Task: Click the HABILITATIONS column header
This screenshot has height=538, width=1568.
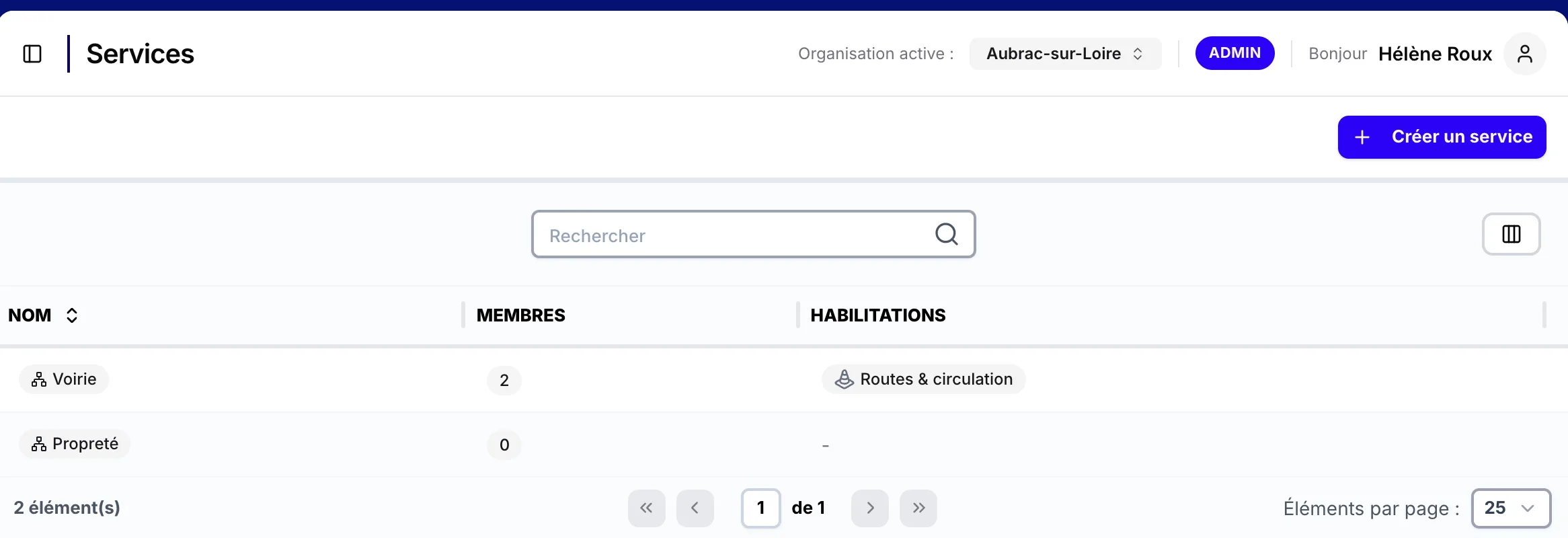Action: [878, 315]
